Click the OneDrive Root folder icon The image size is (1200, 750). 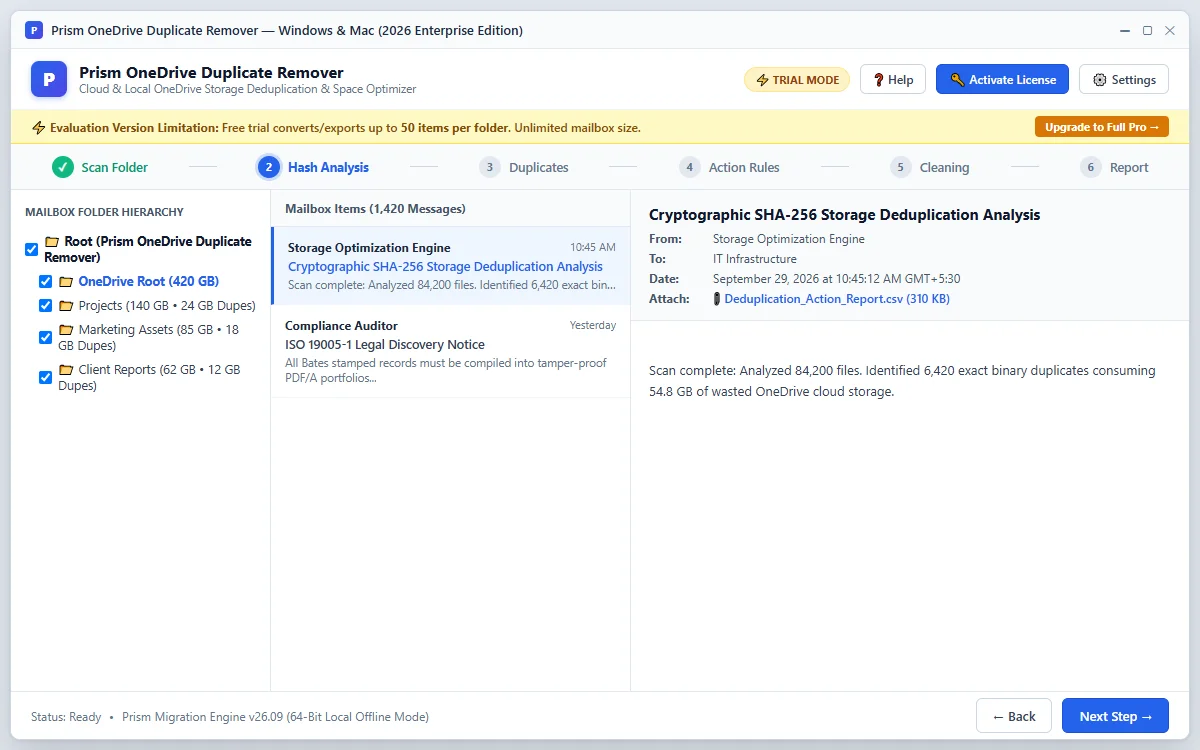point(66,282)
